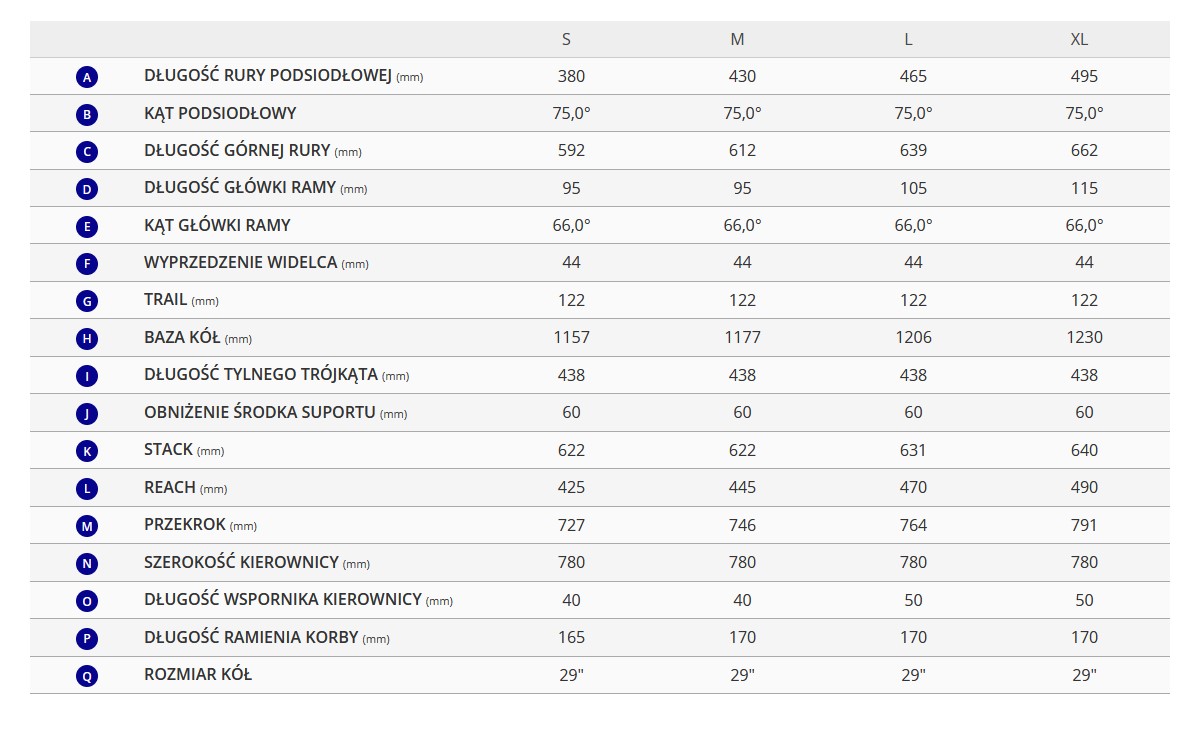Select the H badge beside BAZA KÓŁ
The width and height of the screenshot is (1203, 729).
coord(87,339)
